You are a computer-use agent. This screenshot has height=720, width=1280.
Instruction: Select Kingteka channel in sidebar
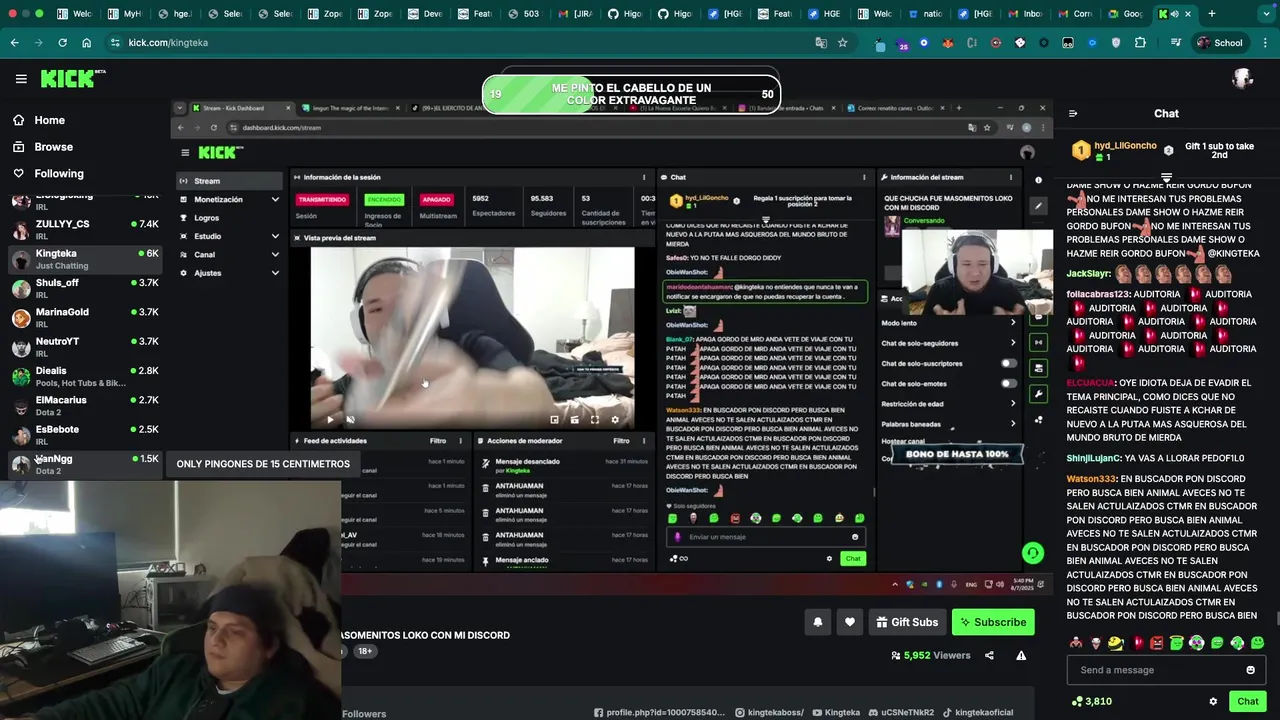[x=84, y=259]
